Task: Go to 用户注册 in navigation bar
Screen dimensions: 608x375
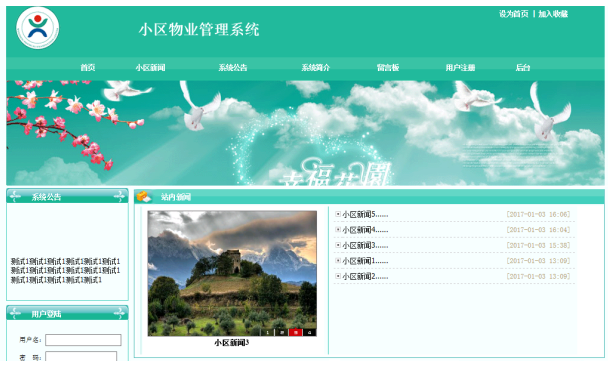Action: click(460, 67)
